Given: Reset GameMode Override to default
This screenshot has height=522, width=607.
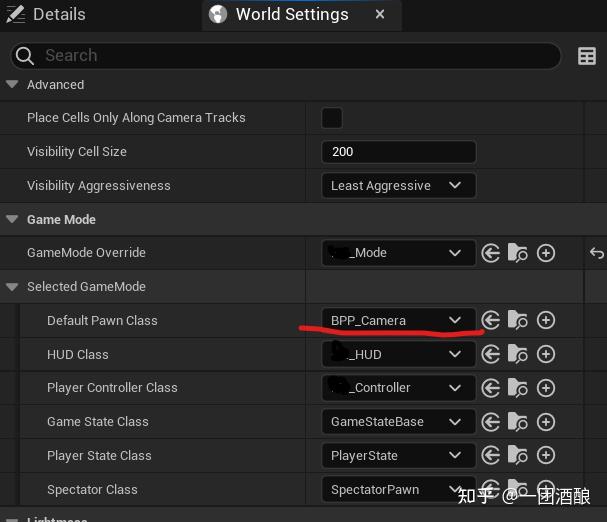Looking at the screenshot, I should coord(597,253).
